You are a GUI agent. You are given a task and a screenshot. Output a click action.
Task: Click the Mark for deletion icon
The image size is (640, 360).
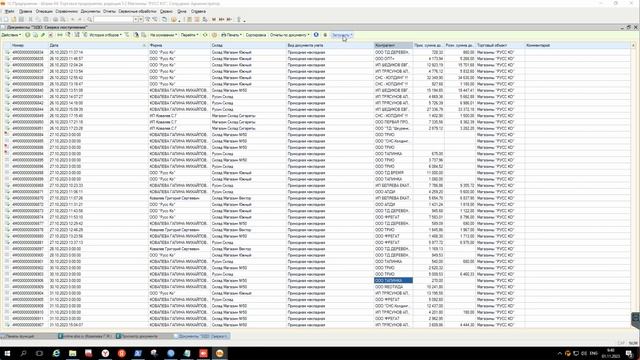pos(51,35)
